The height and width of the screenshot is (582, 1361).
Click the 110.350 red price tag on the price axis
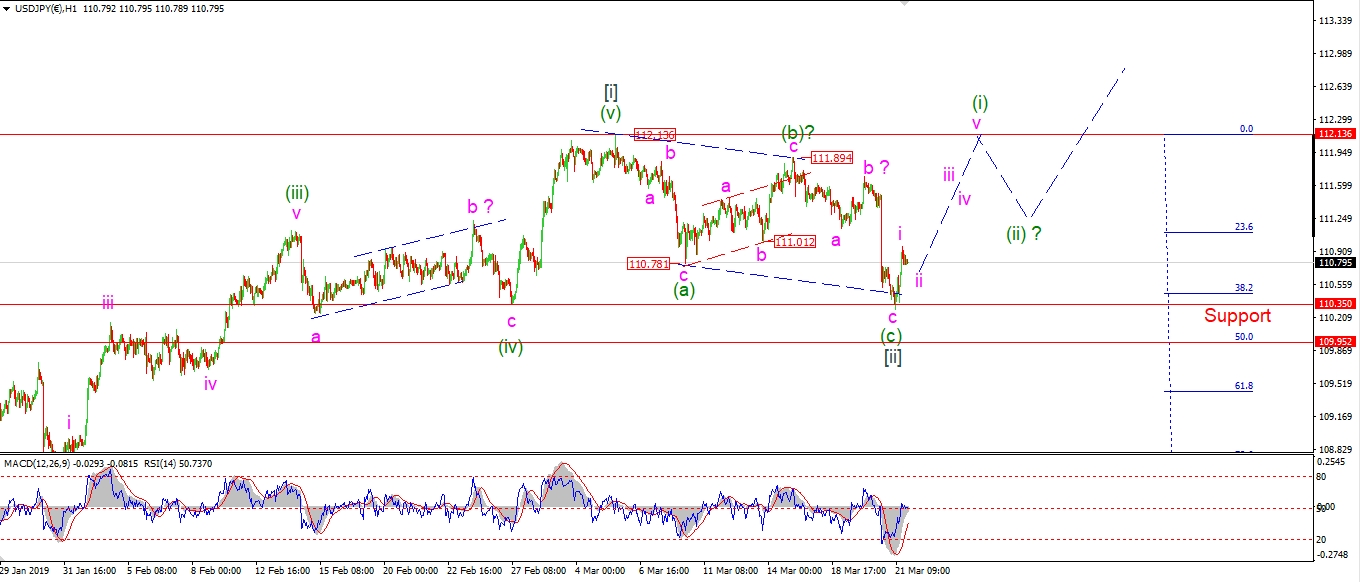tap(1335, 303)
